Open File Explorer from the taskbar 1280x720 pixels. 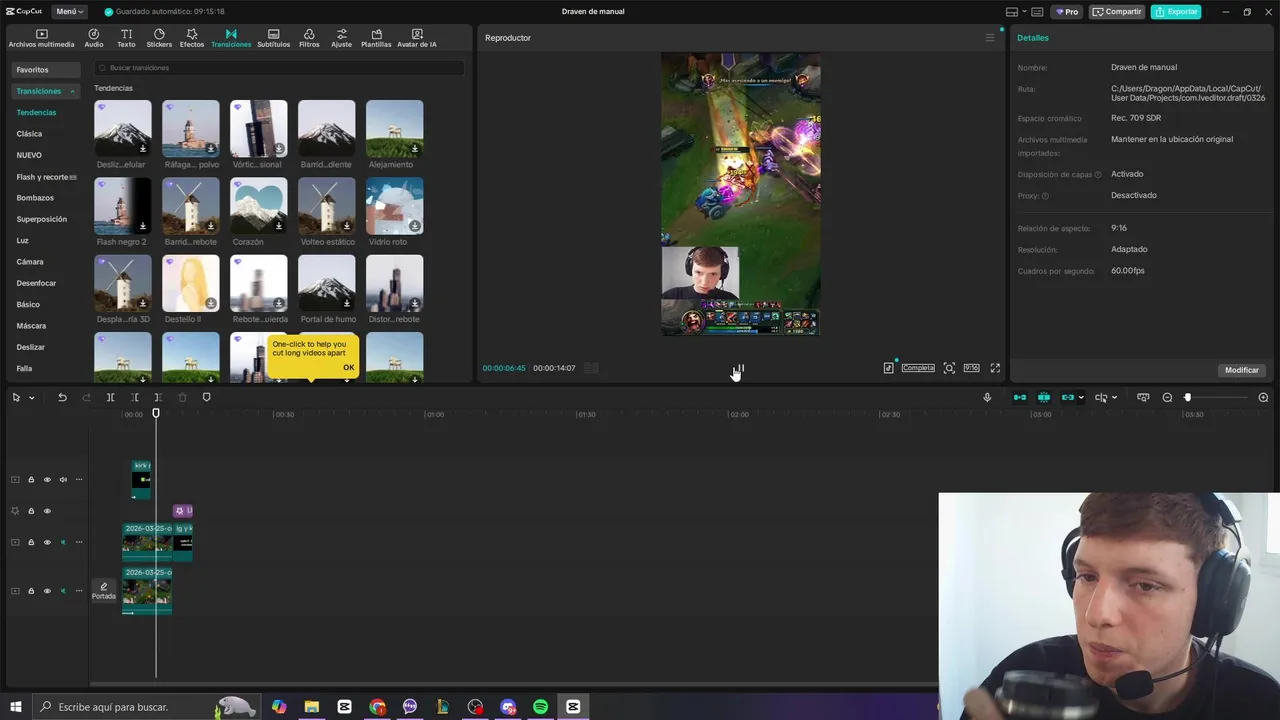(x=311, y=707)
